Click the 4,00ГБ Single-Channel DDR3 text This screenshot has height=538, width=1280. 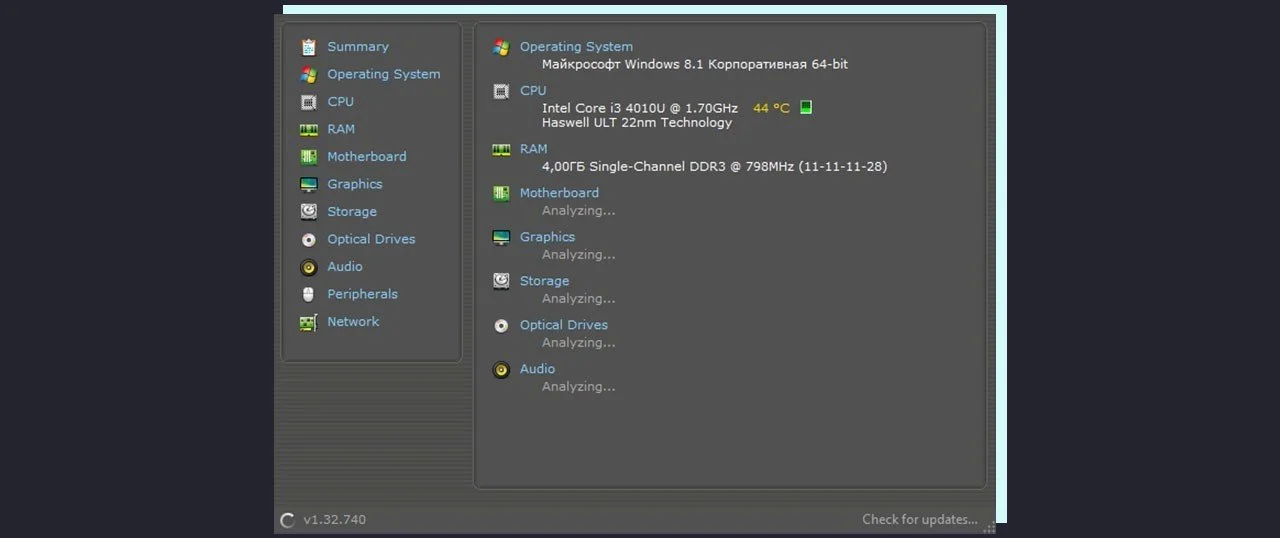tap(714, 167)
